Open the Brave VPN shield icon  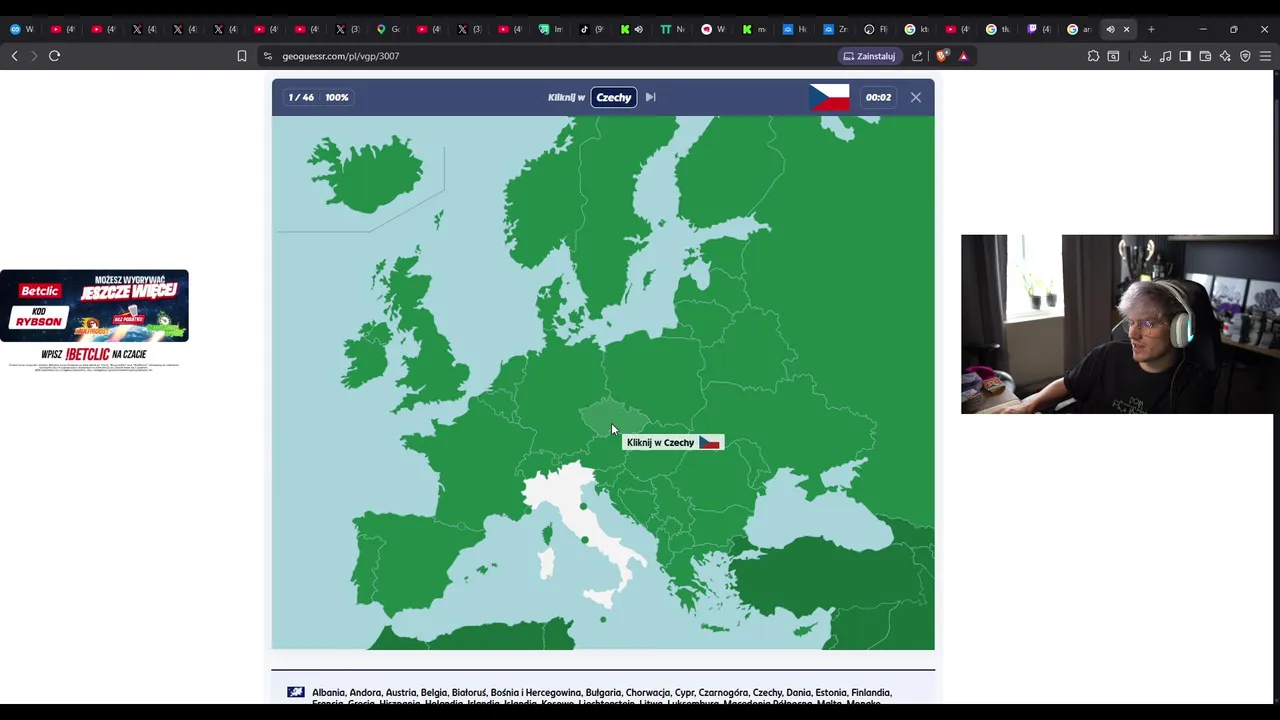1245,56
